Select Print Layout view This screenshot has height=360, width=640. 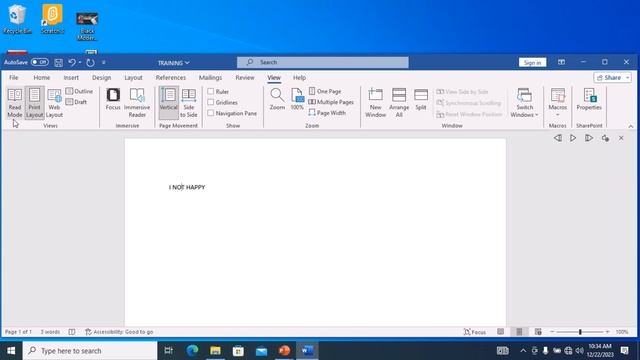34,103
